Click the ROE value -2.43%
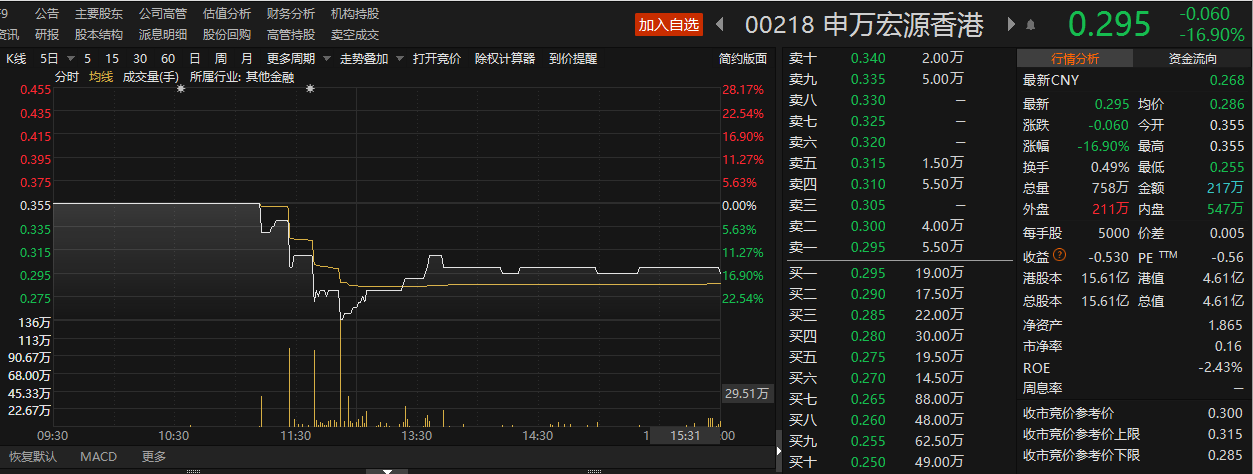This screenshot has width=1253, height=474. pyautogui.click(x=1223, y=367)
